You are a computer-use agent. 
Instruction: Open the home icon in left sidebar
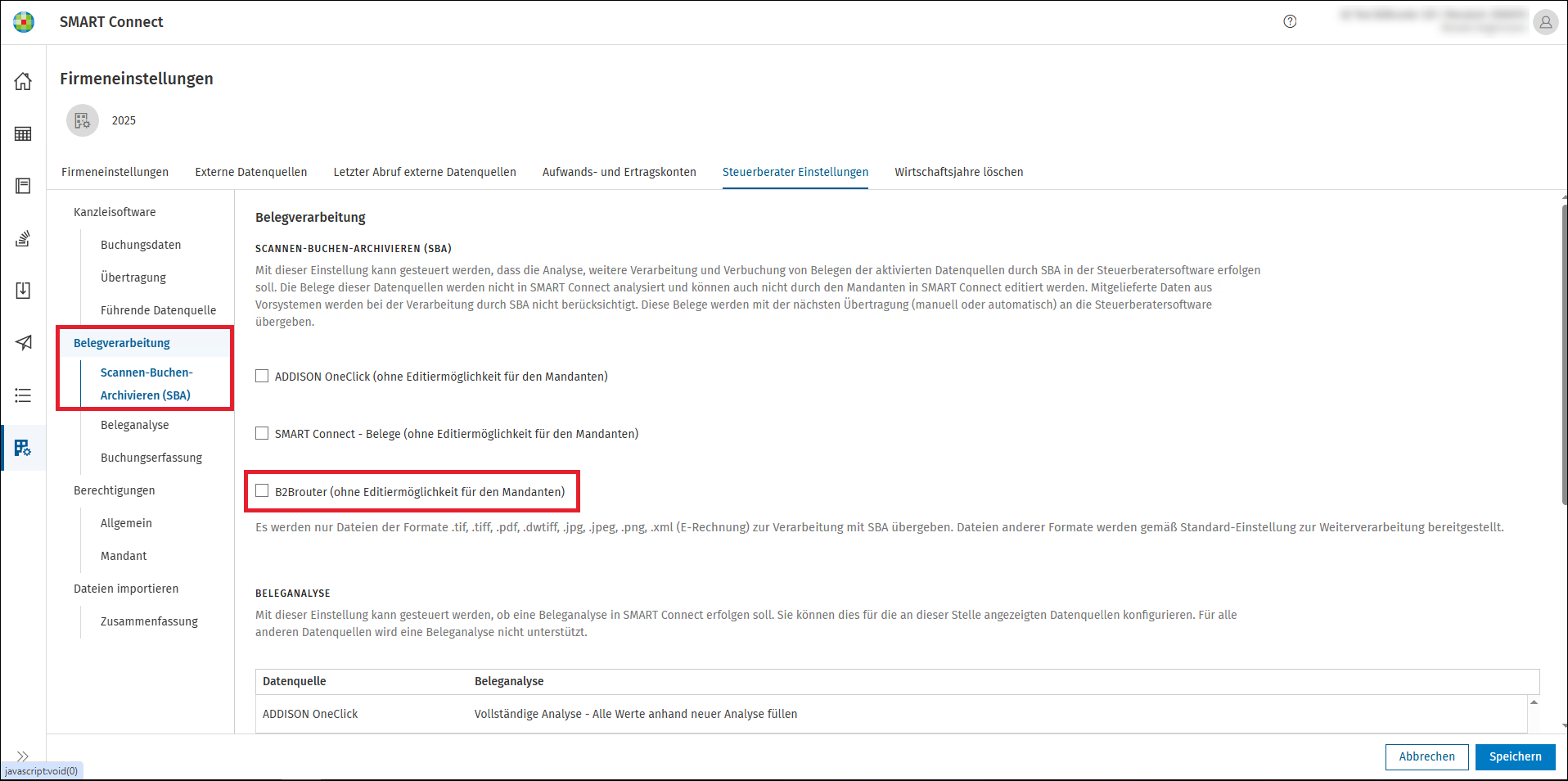[23, 81]
